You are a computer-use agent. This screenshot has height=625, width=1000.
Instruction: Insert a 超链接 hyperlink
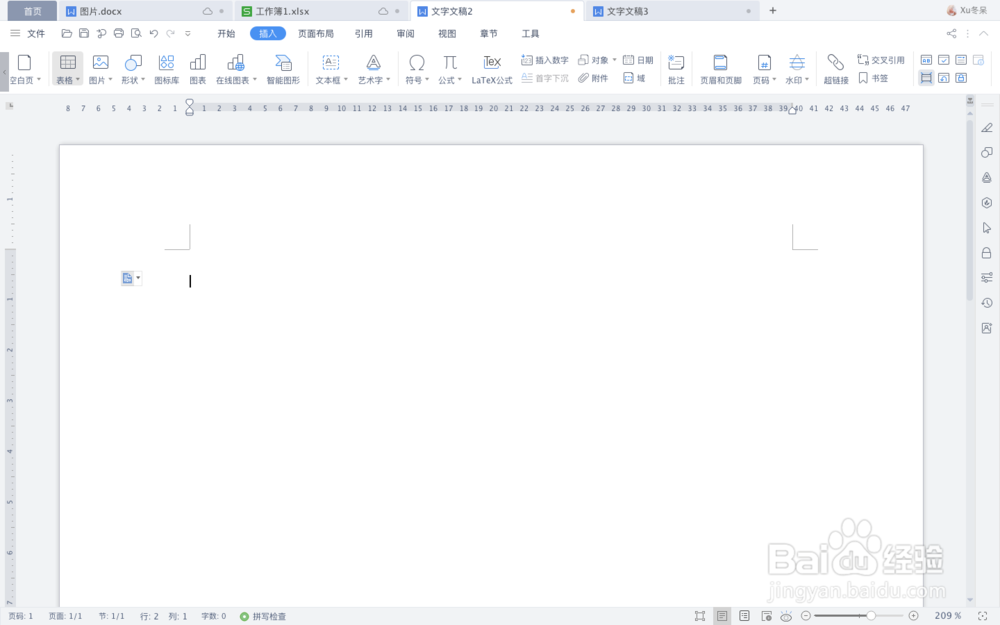835,65
